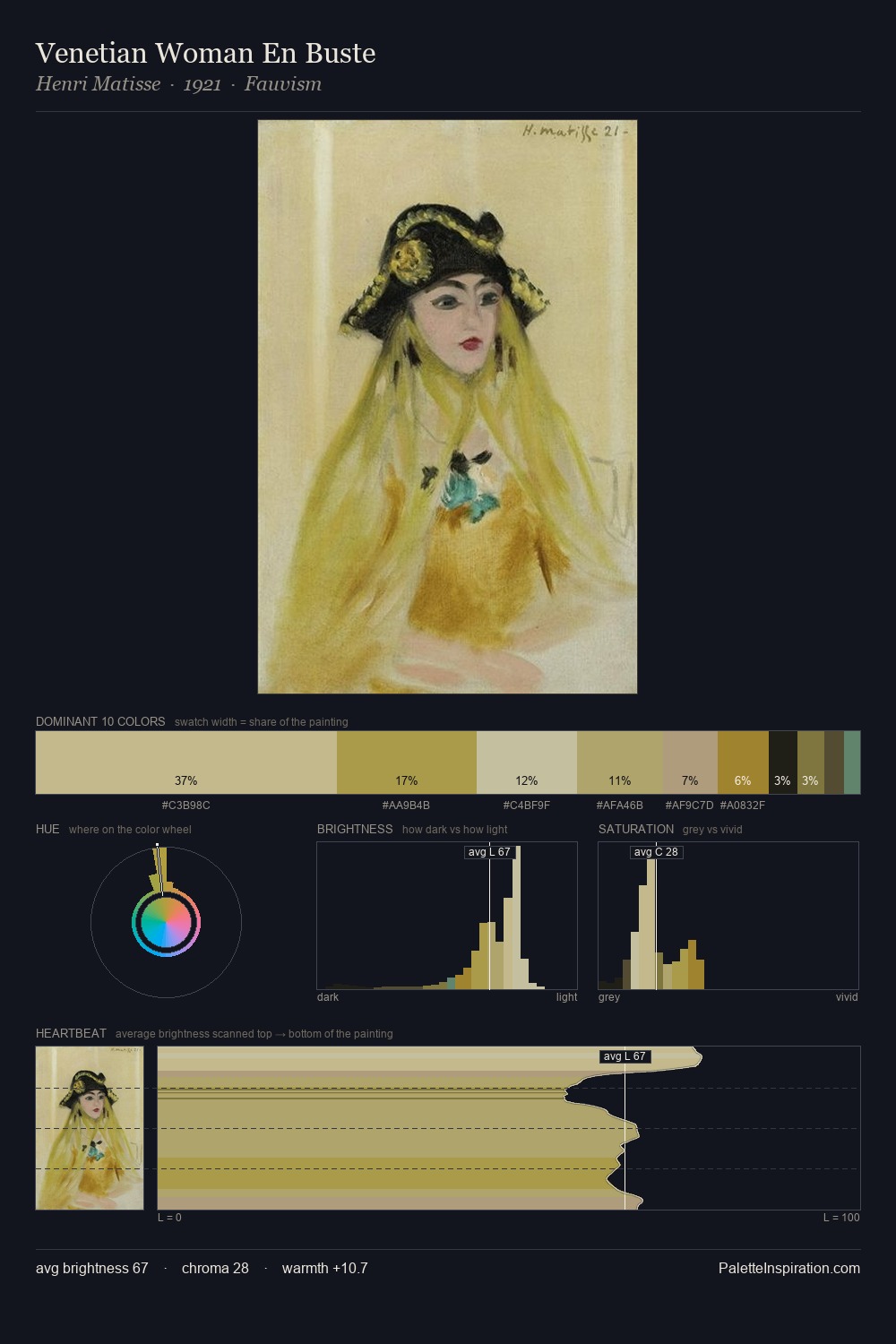Click the main painting image
The image size is (896, 1344).
click(x=447, y=407)
